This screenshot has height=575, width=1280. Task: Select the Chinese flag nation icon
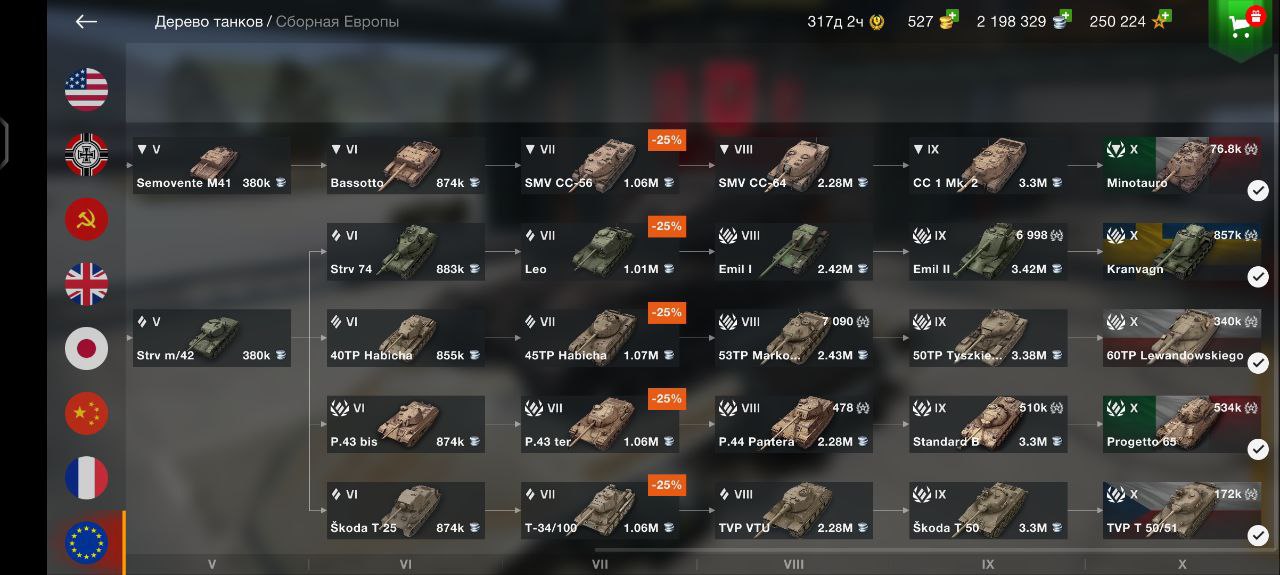point(87,413)
